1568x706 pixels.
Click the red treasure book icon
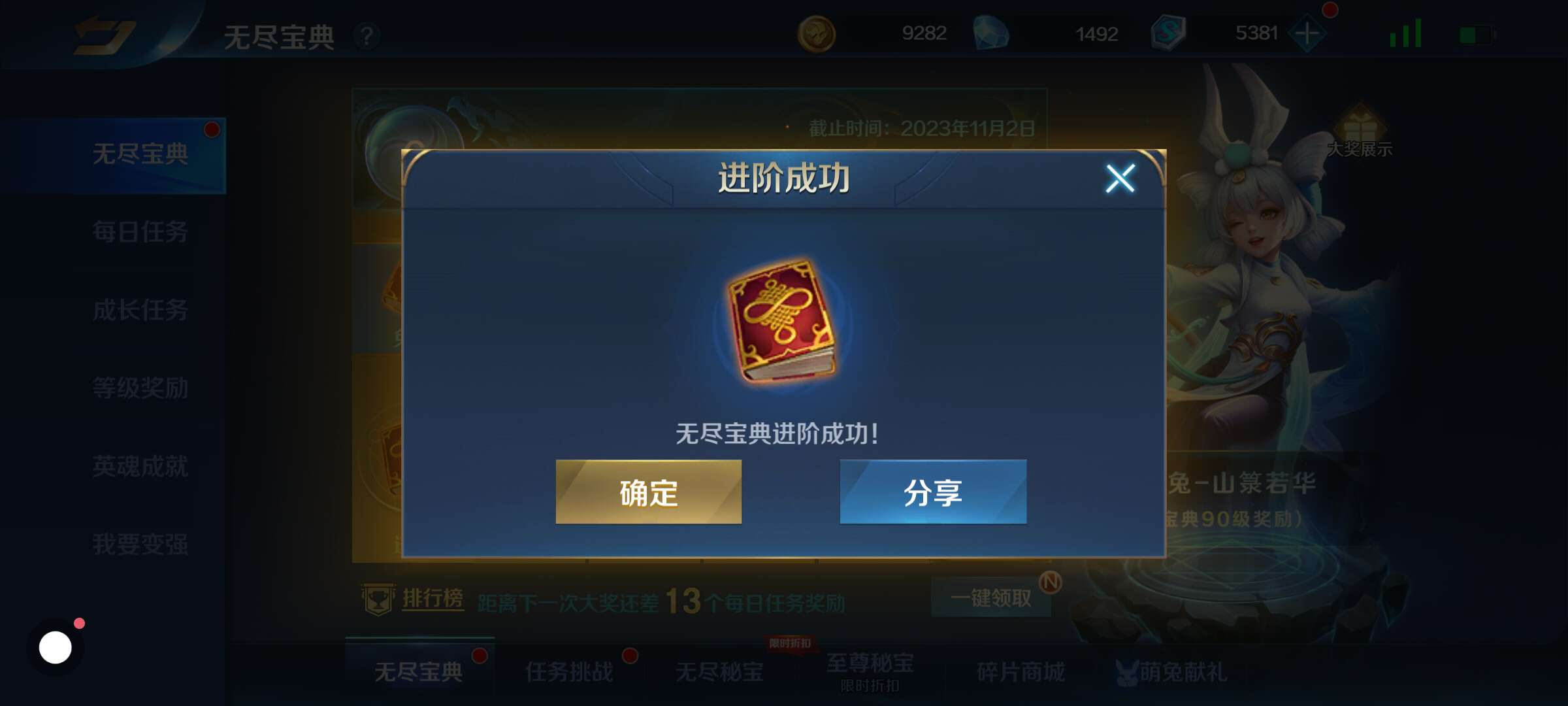pyautogui.click(x=782, y=320)
